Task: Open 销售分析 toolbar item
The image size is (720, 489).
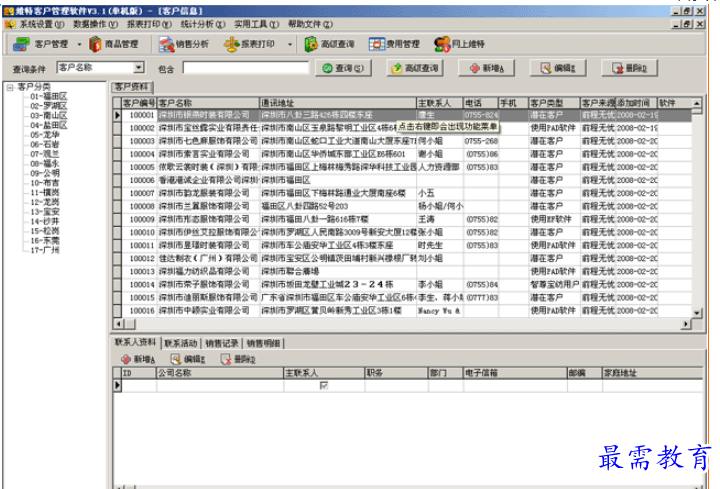Action: [x=184, y=44]
